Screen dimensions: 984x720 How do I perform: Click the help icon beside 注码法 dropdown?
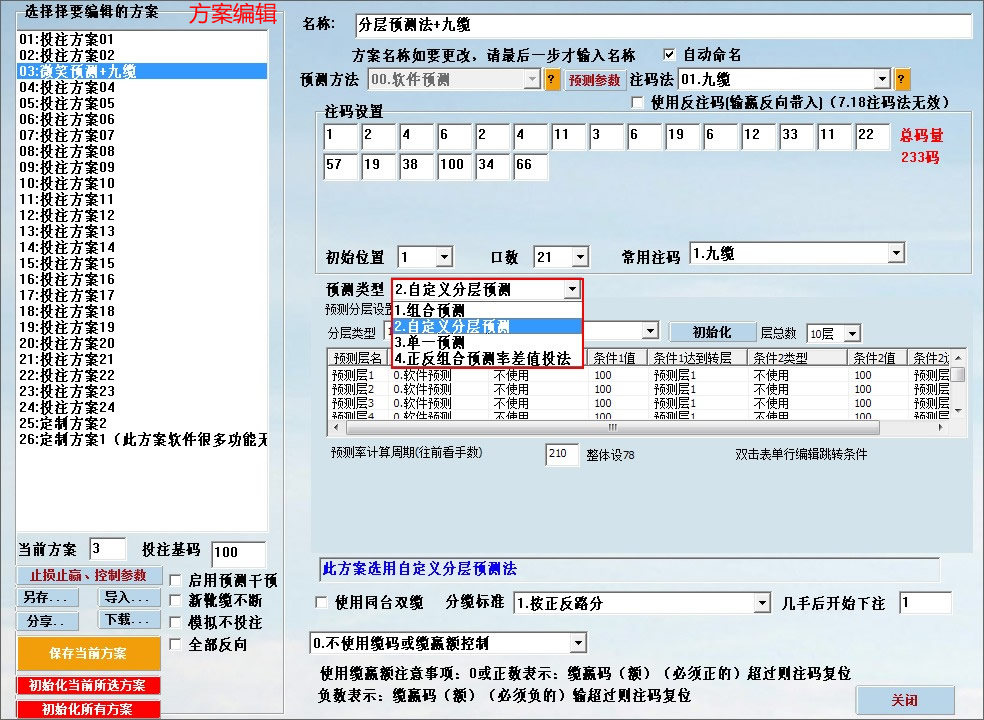pos(903,79)
